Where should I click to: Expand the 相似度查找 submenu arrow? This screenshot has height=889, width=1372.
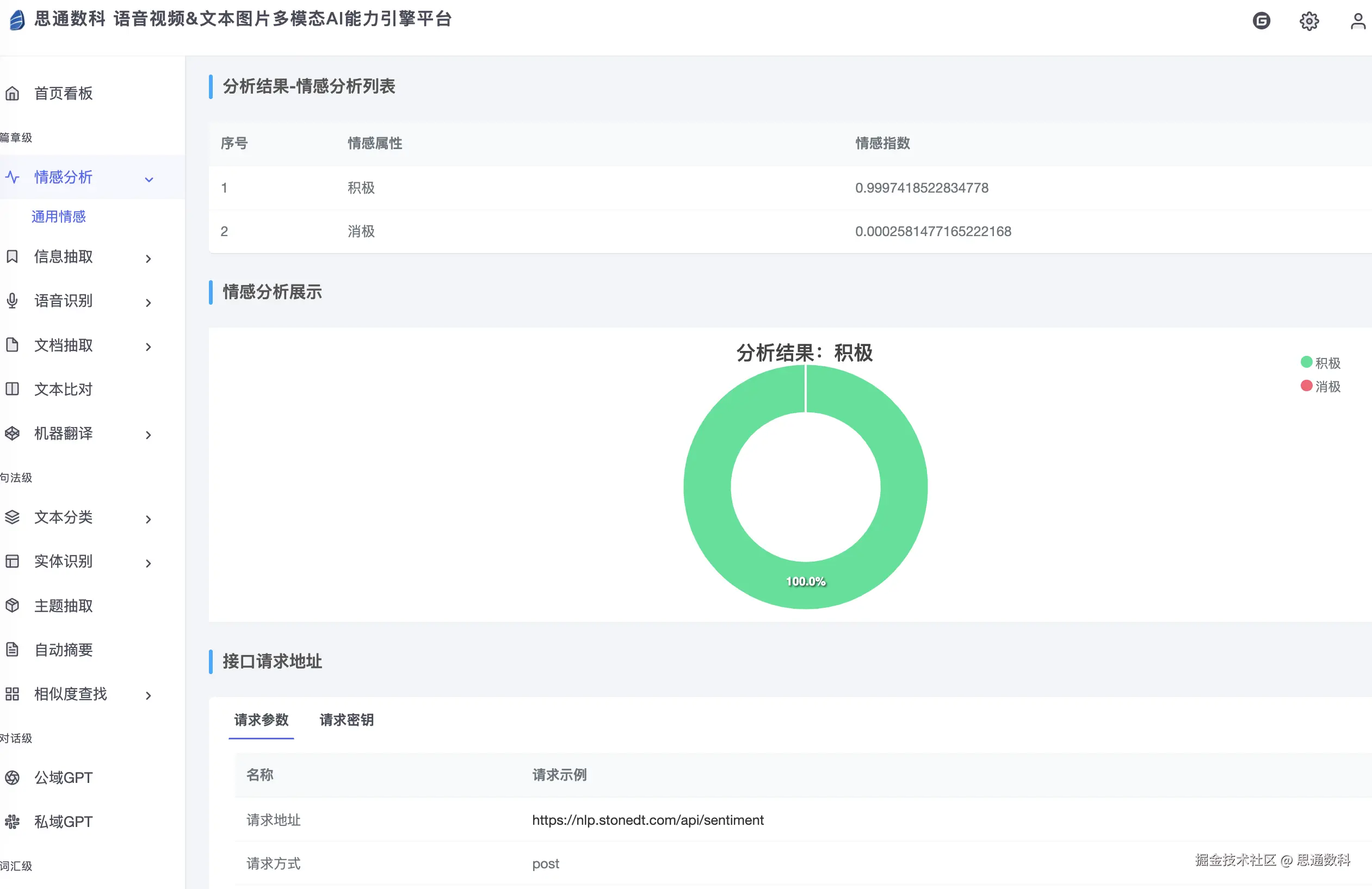click(148, 695)
